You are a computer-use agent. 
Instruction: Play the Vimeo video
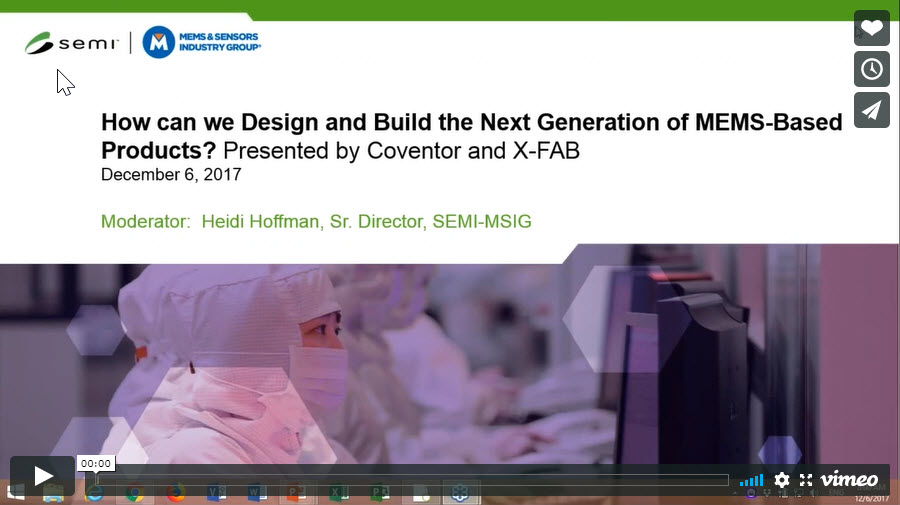(42, 476)
